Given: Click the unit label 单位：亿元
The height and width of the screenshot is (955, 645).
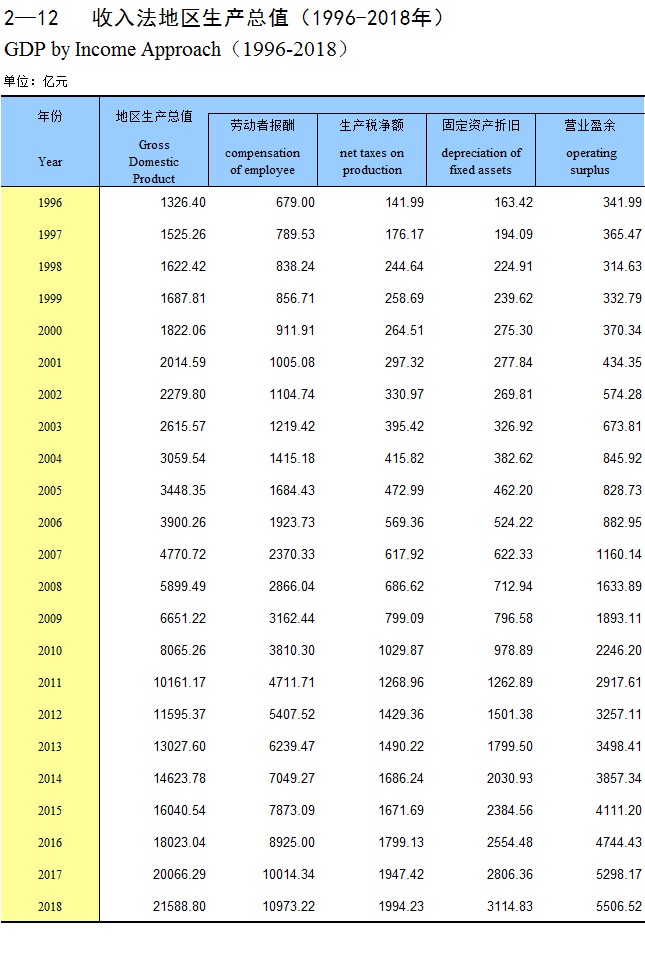Looking at the screenshot, I should pyautogui.click(x=35, y=82).
